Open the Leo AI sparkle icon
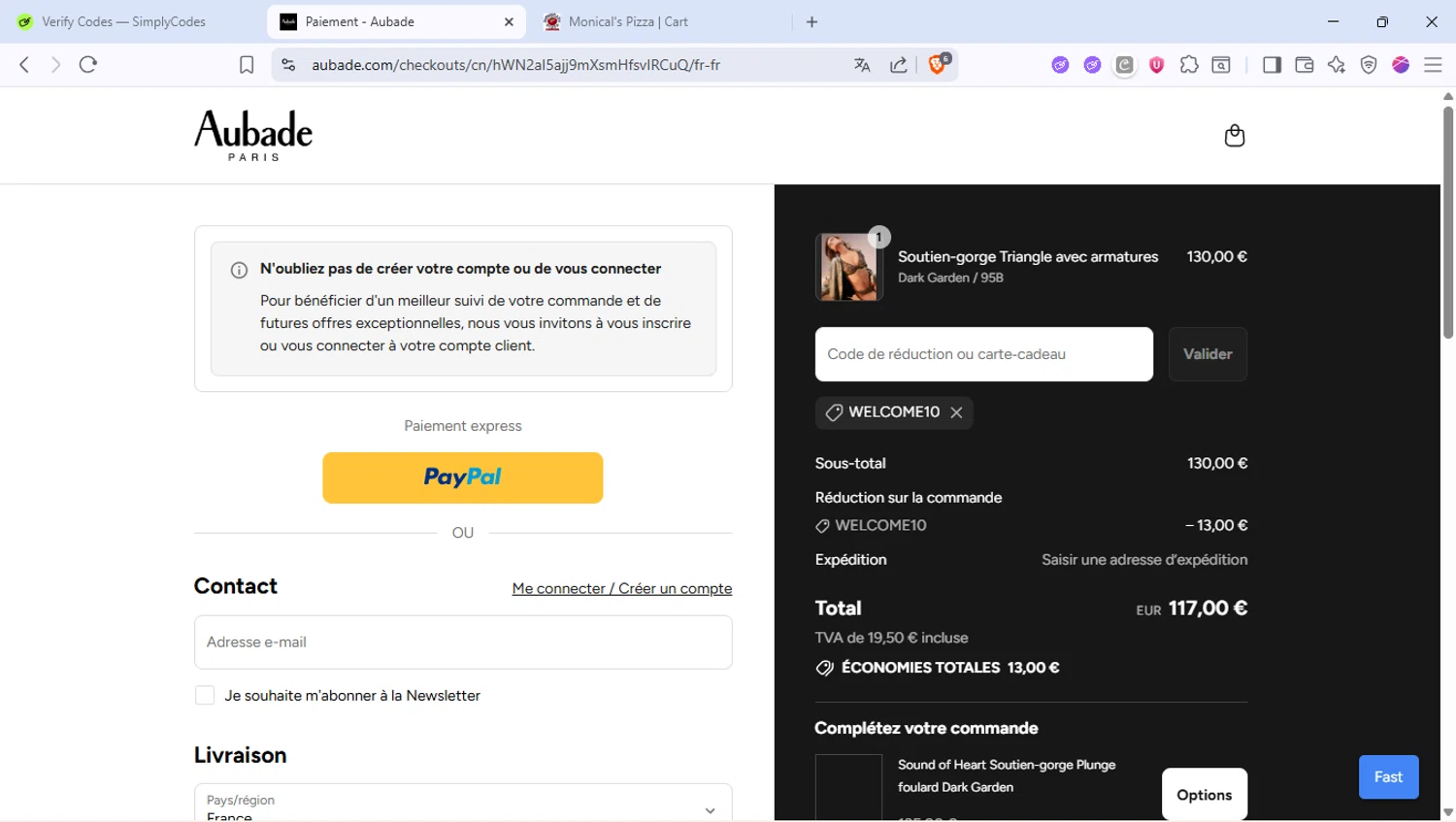The image size is (1456, 822). click(x=1337, y=65)
